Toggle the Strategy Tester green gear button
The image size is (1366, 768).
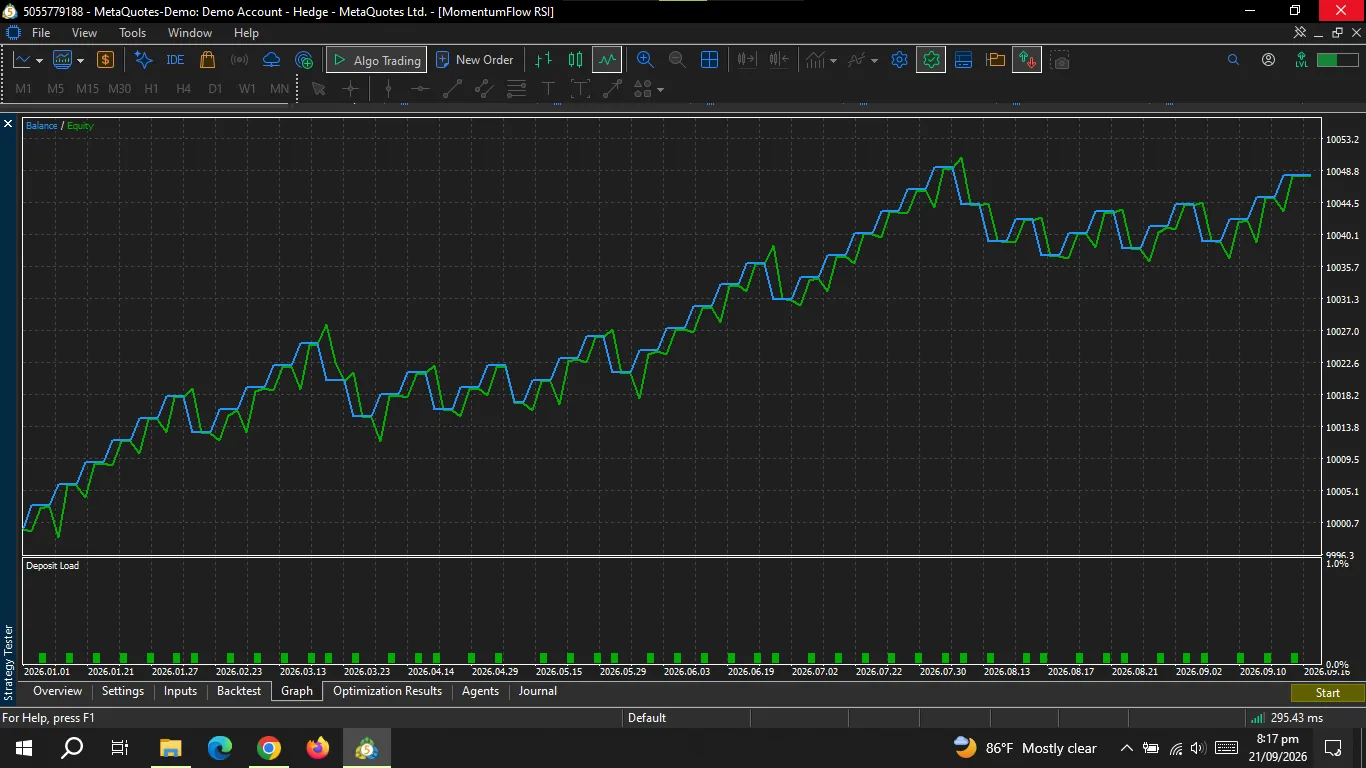[x=931, y=60]
